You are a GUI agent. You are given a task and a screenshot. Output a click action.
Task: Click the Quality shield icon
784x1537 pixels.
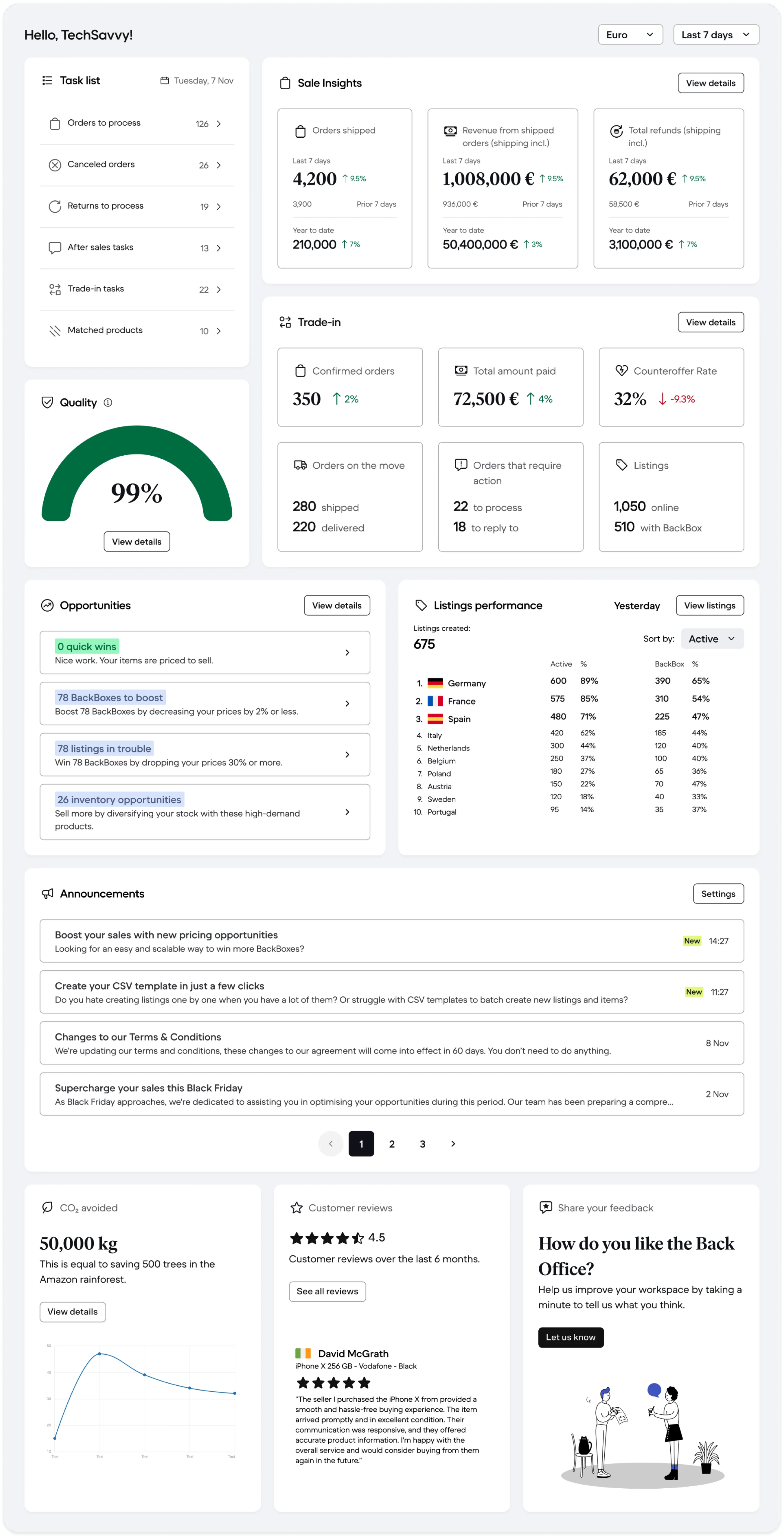(47, 402)
